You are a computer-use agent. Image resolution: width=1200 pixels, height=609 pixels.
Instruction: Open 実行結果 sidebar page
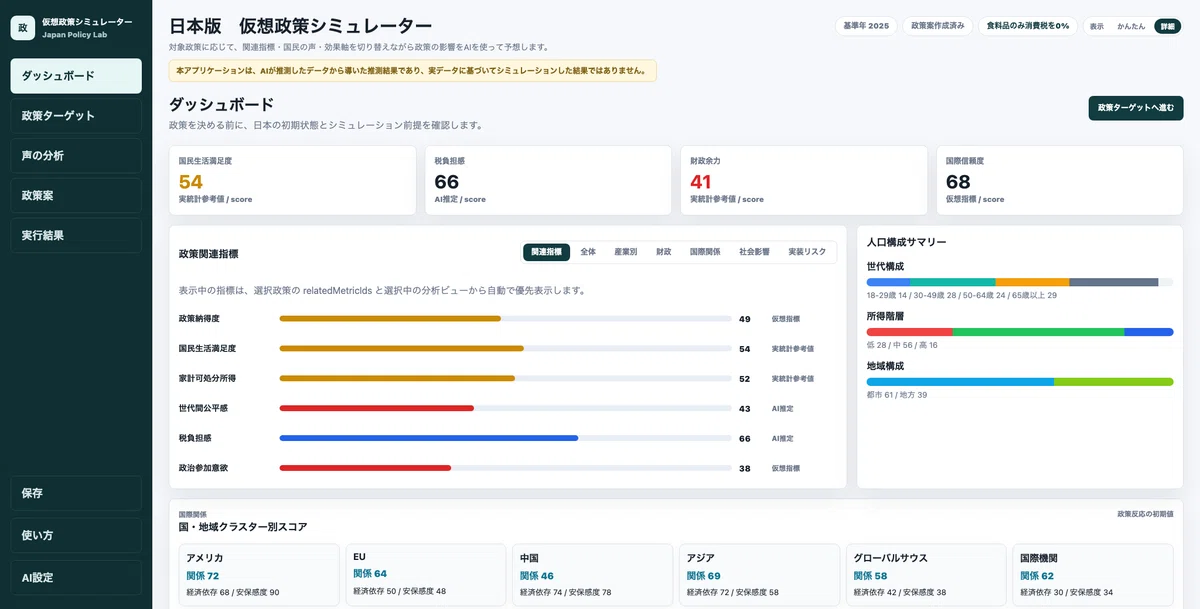[x=76, y=236]
